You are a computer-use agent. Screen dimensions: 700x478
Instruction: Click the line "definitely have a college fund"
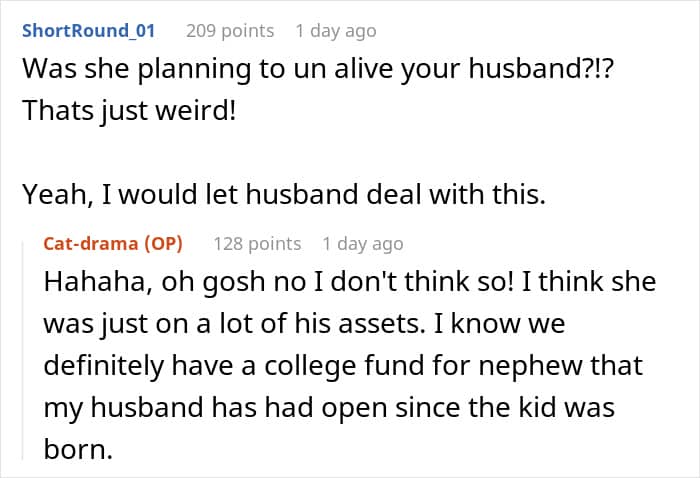[343, 366]
